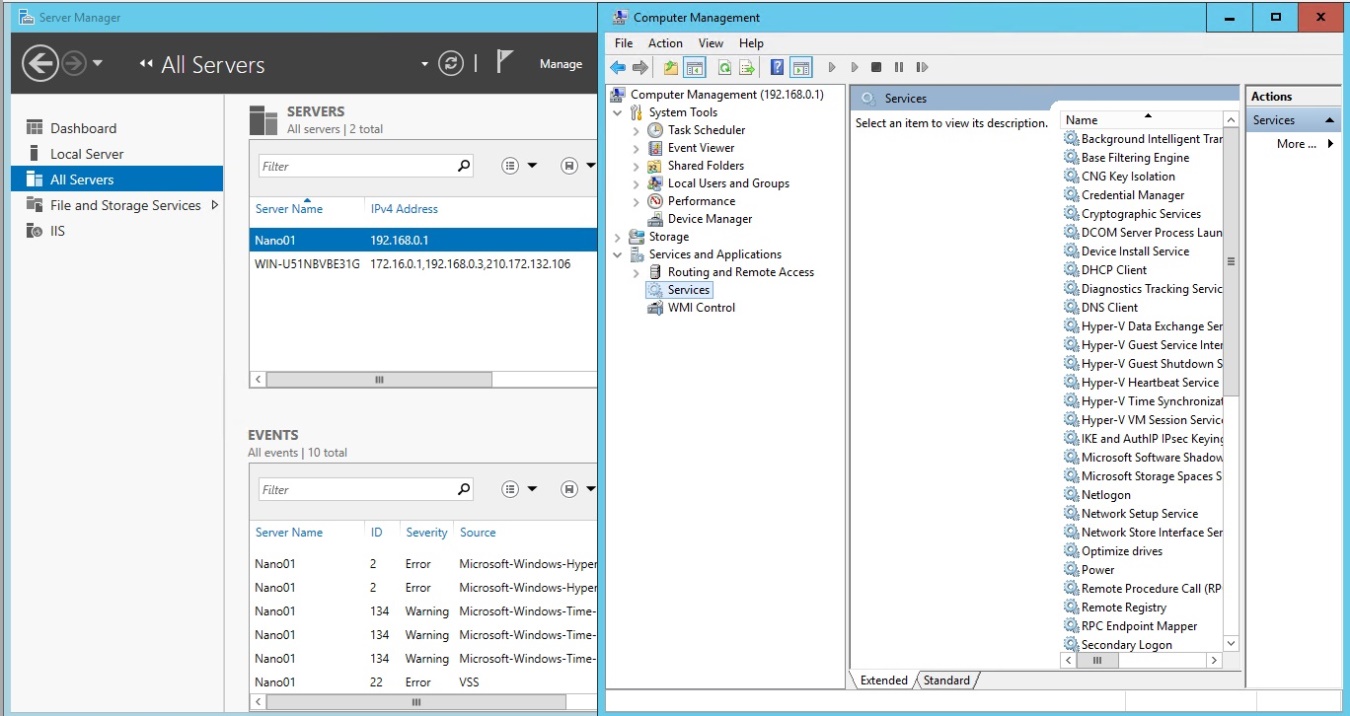
Task: Sort services by Name column header
Action: (x=1141, y=120)
